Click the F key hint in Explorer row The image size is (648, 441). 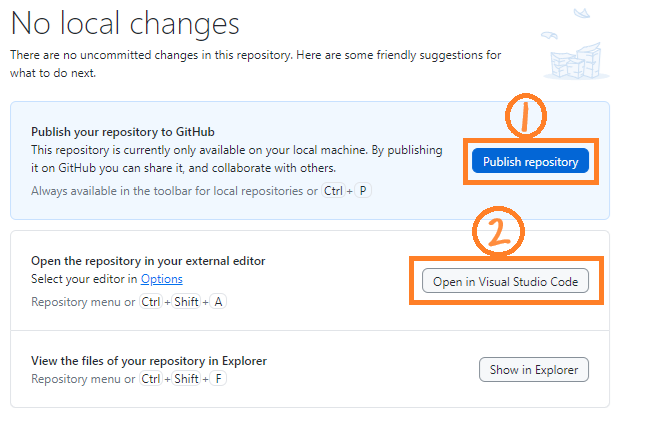[218, 379]
